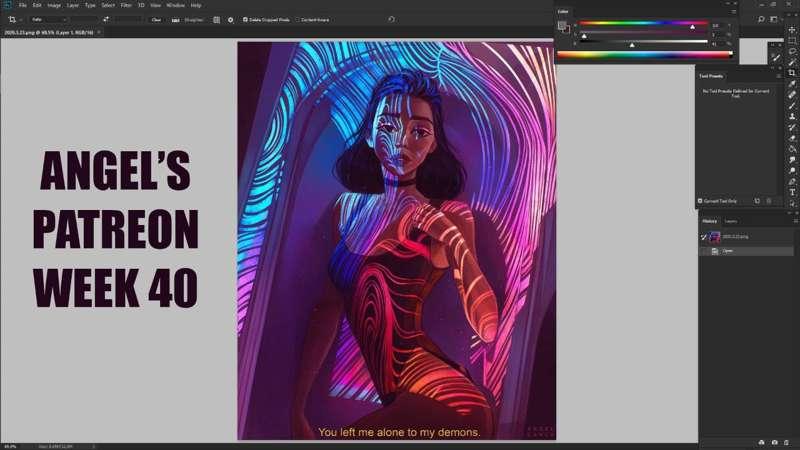Close the open document tab
Image resolution: width=800 pixels, height=450 pixels.
(x=99, y=32)
